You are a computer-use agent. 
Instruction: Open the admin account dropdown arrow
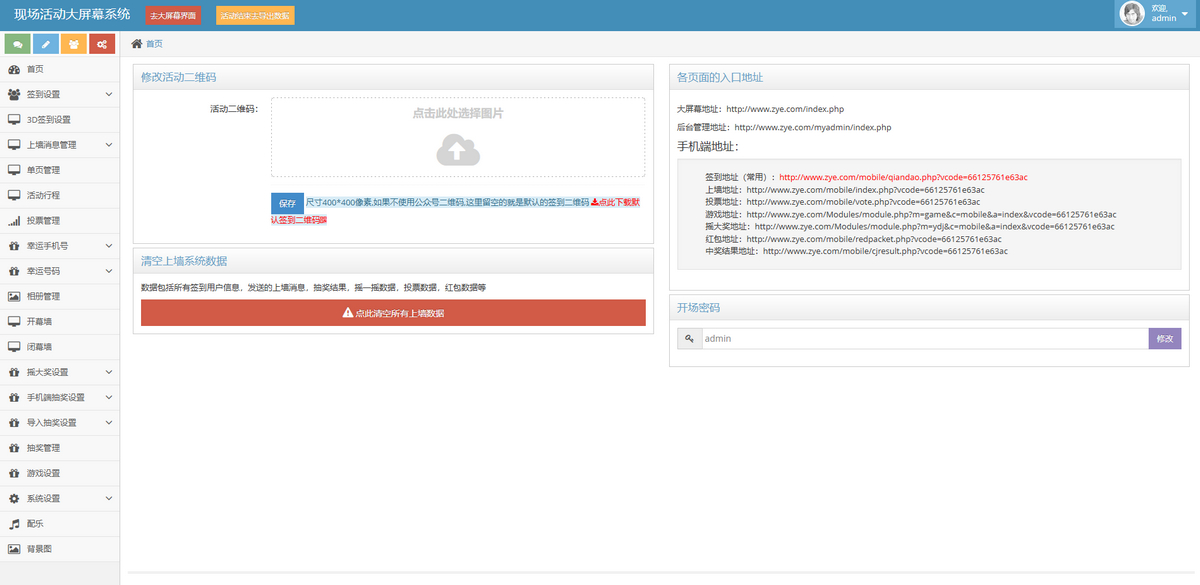tap(1188, 14)
